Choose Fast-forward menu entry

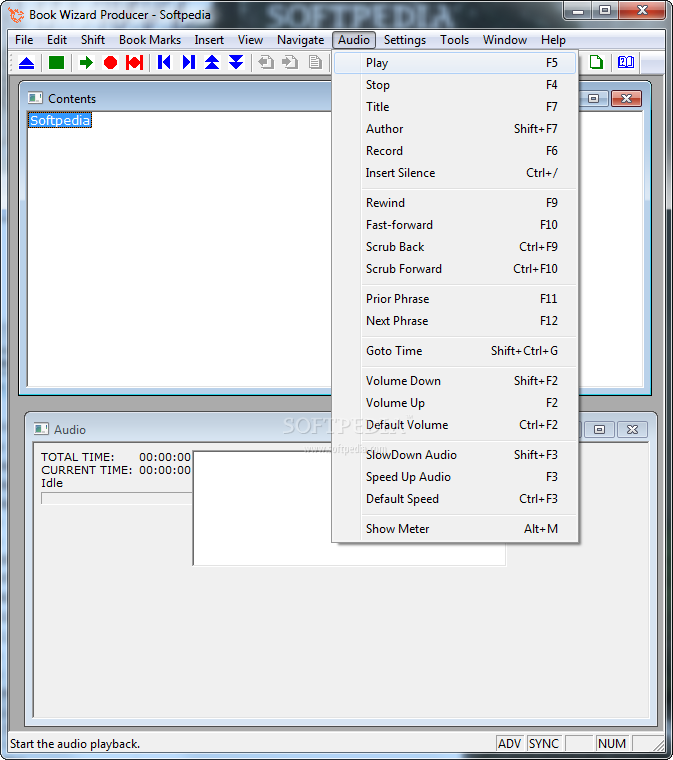tap(455, 225)
